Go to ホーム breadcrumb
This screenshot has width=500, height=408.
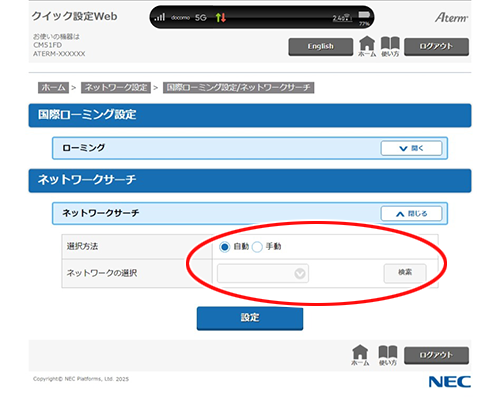click(x=53, y=88)
